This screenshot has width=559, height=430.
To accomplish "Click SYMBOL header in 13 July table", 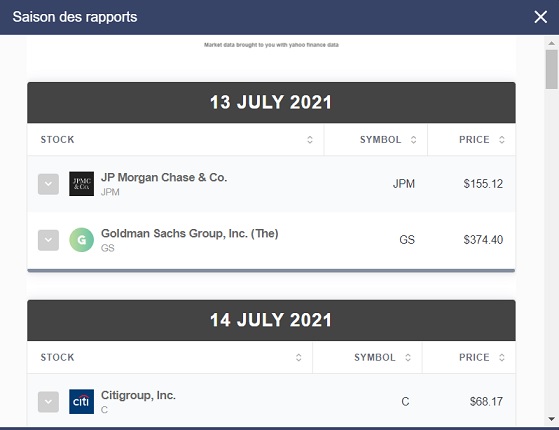I will point(380,139).
